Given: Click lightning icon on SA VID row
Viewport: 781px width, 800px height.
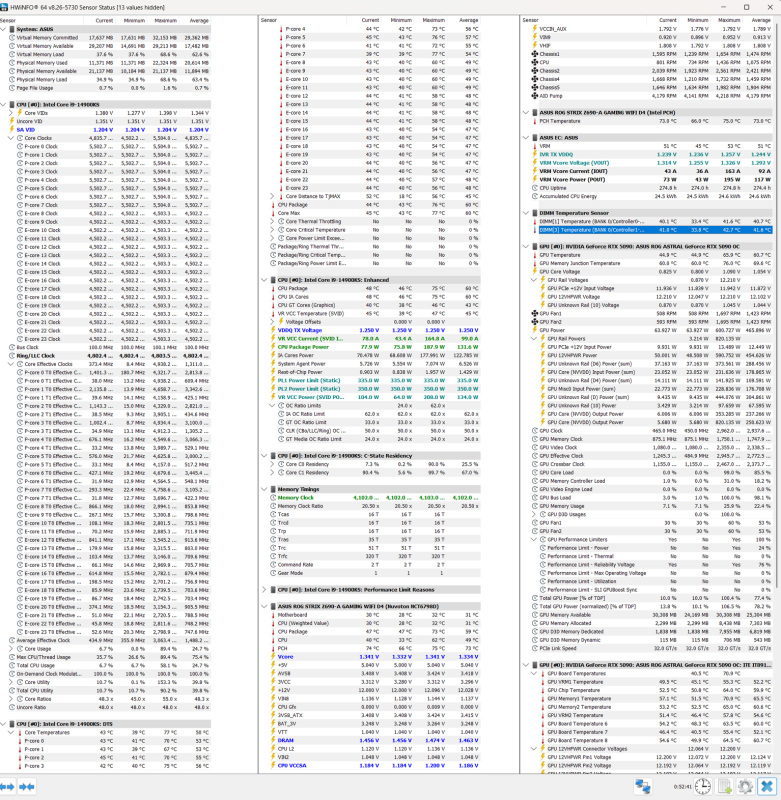Looking at the screenshot, I should 12,130.
